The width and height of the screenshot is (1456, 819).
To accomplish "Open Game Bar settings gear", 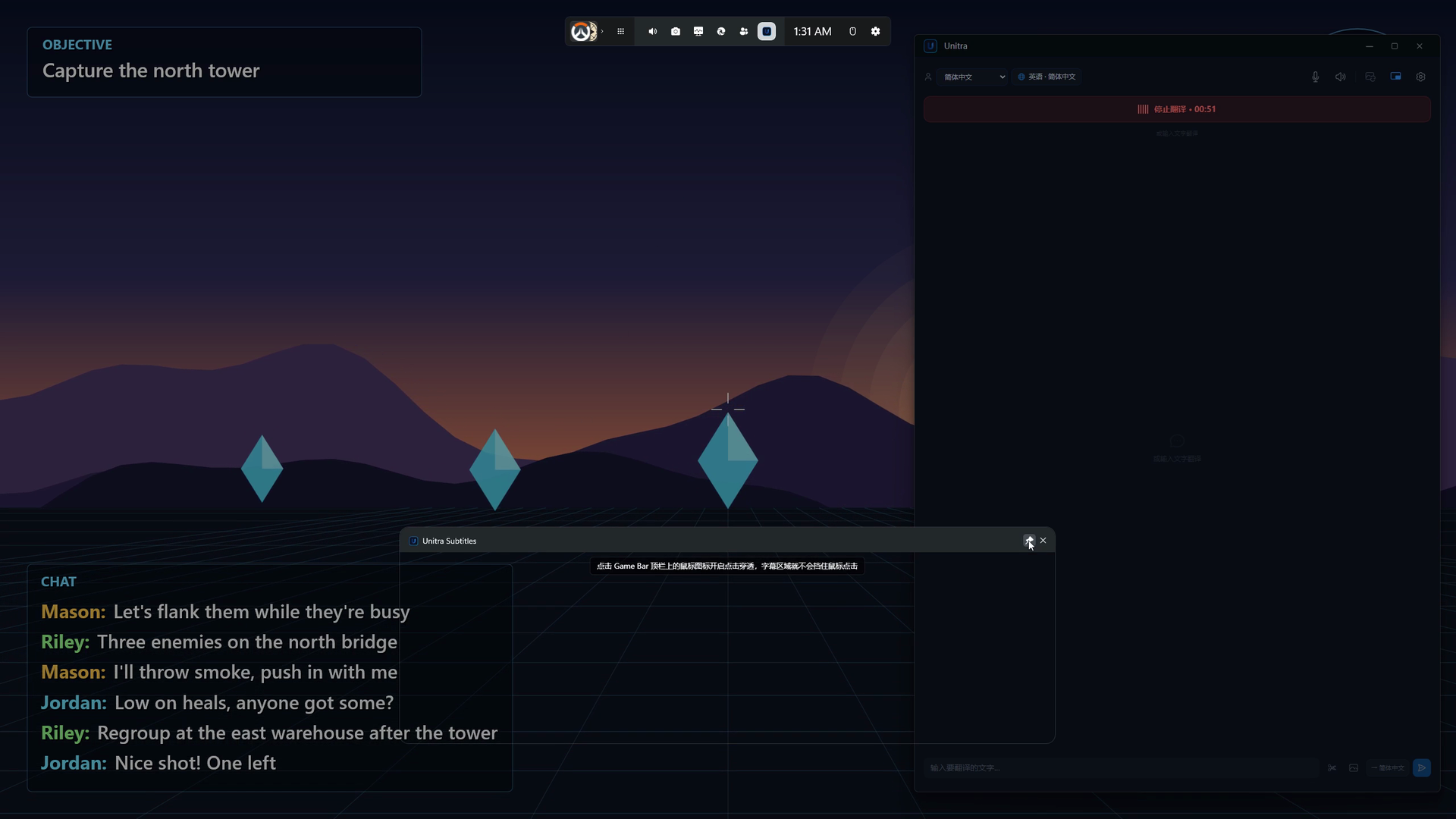I will 876,32.
